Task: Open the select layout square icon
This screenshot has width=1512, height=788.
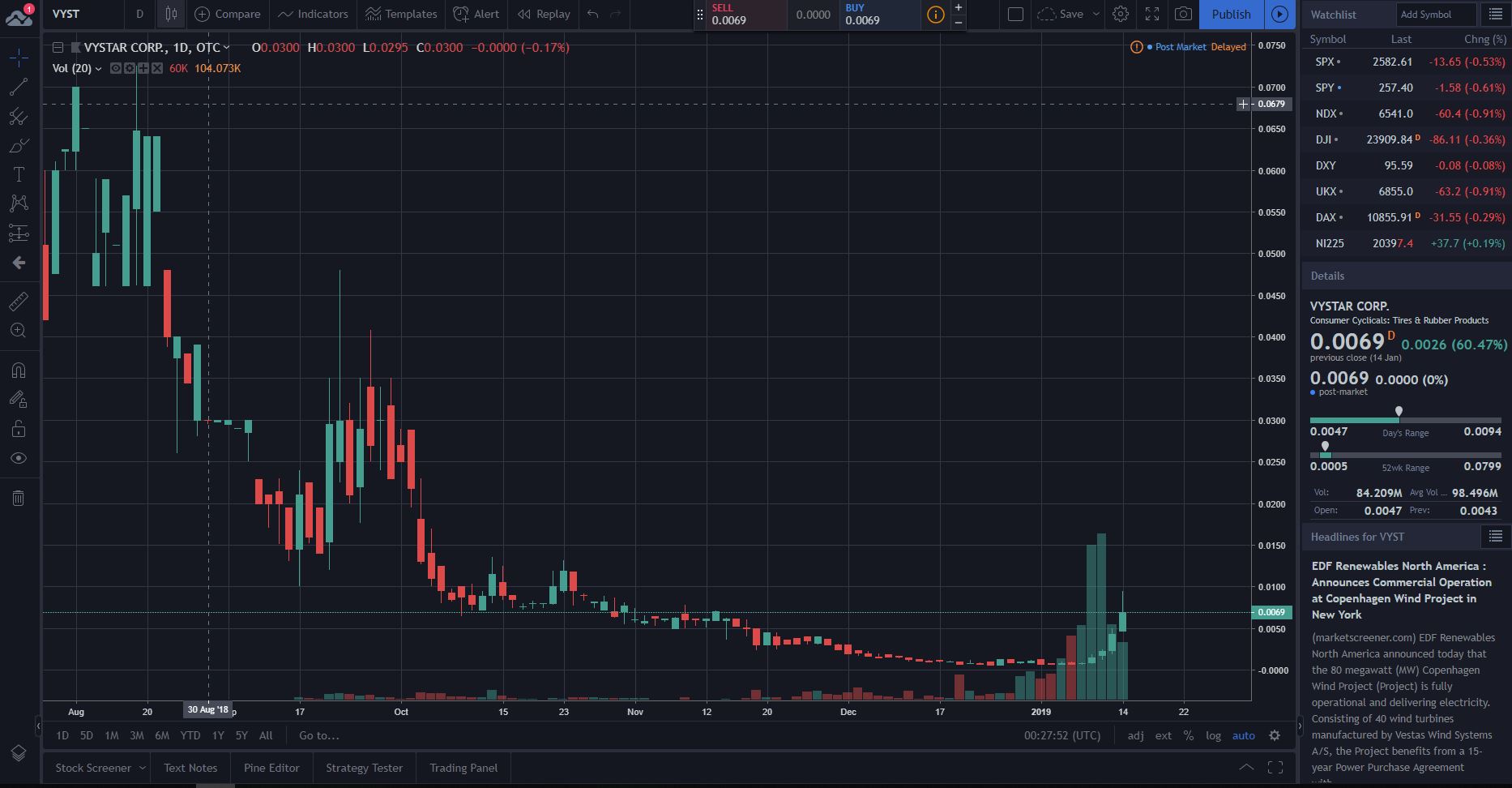Action: (x=1015, y=14)
